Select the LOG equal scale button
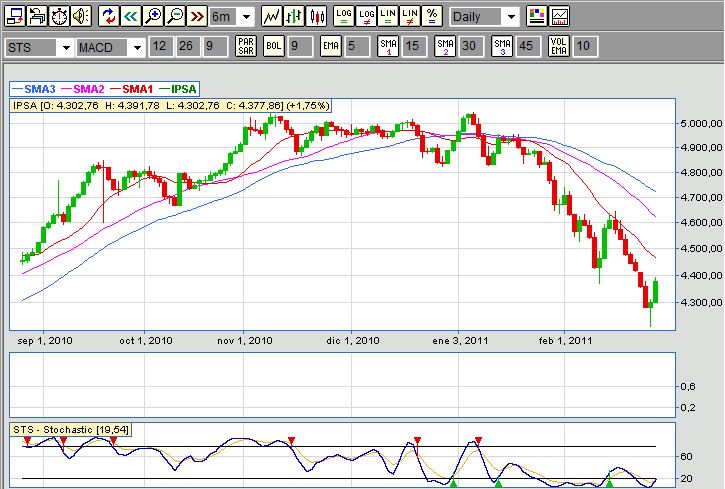The height and width of the screenshot is (489, 725). (344, 17)
